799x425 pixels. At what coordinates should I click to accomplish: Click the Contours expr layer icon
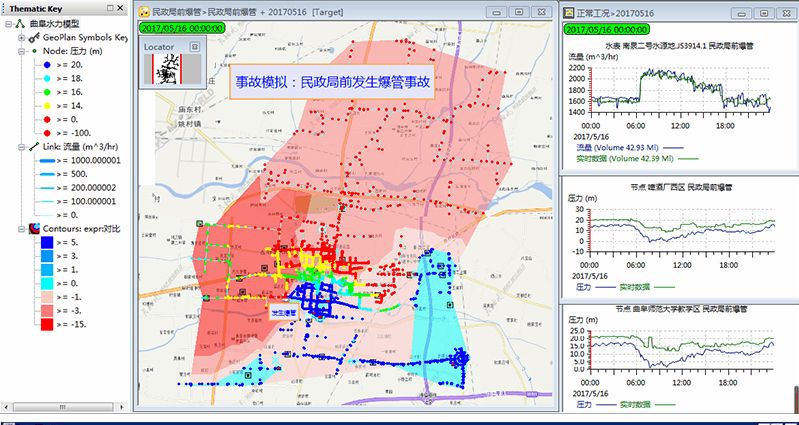35,228
